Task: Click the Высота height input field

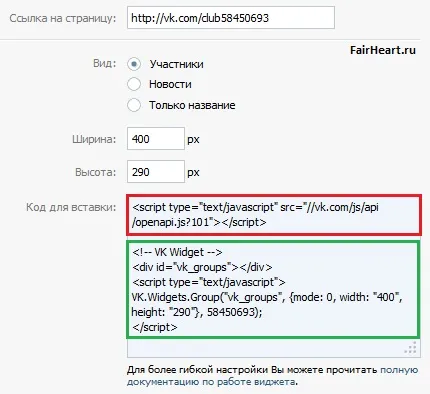Action: [156, 171]
